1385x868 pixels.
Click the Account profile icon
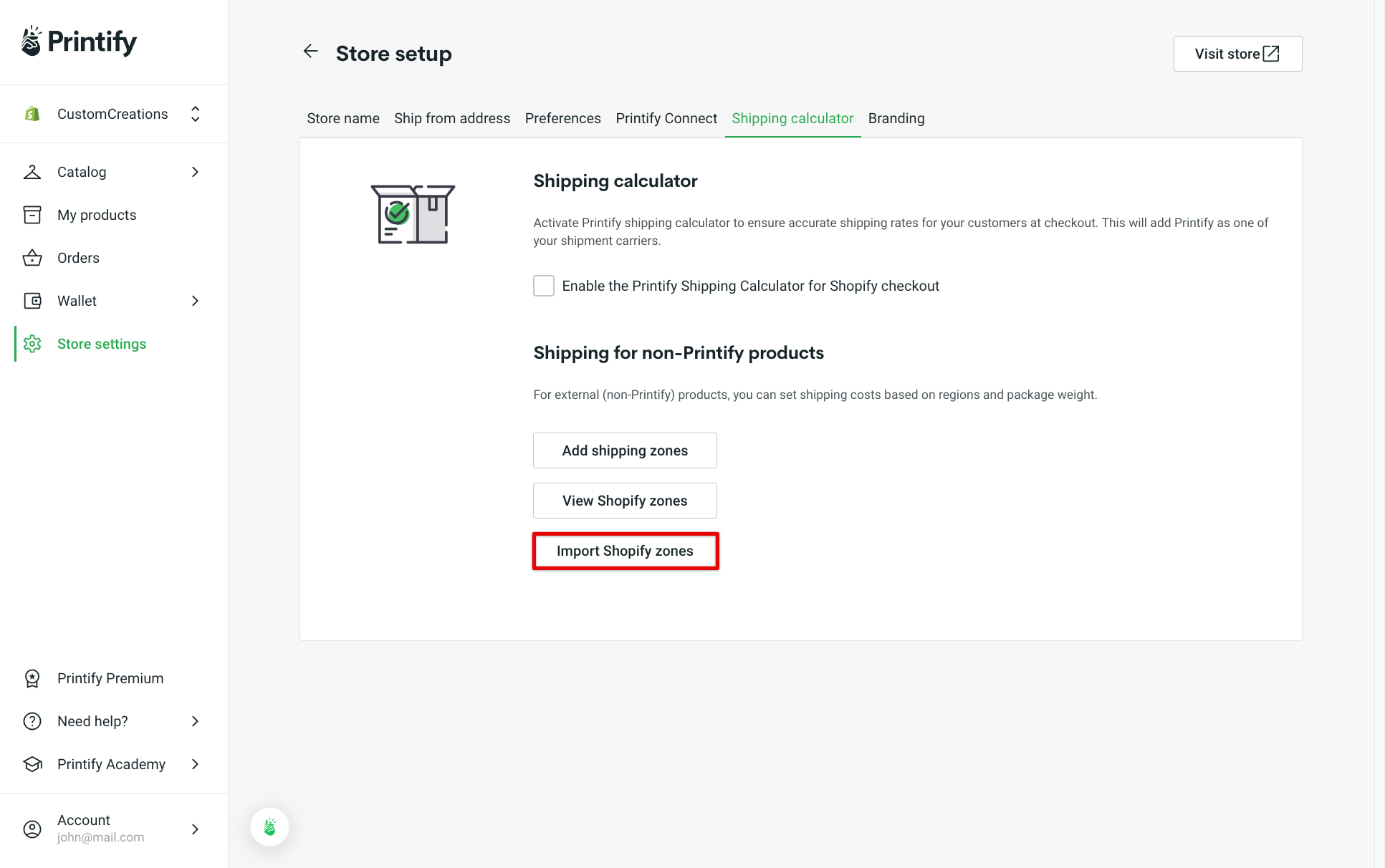point(32,829)
